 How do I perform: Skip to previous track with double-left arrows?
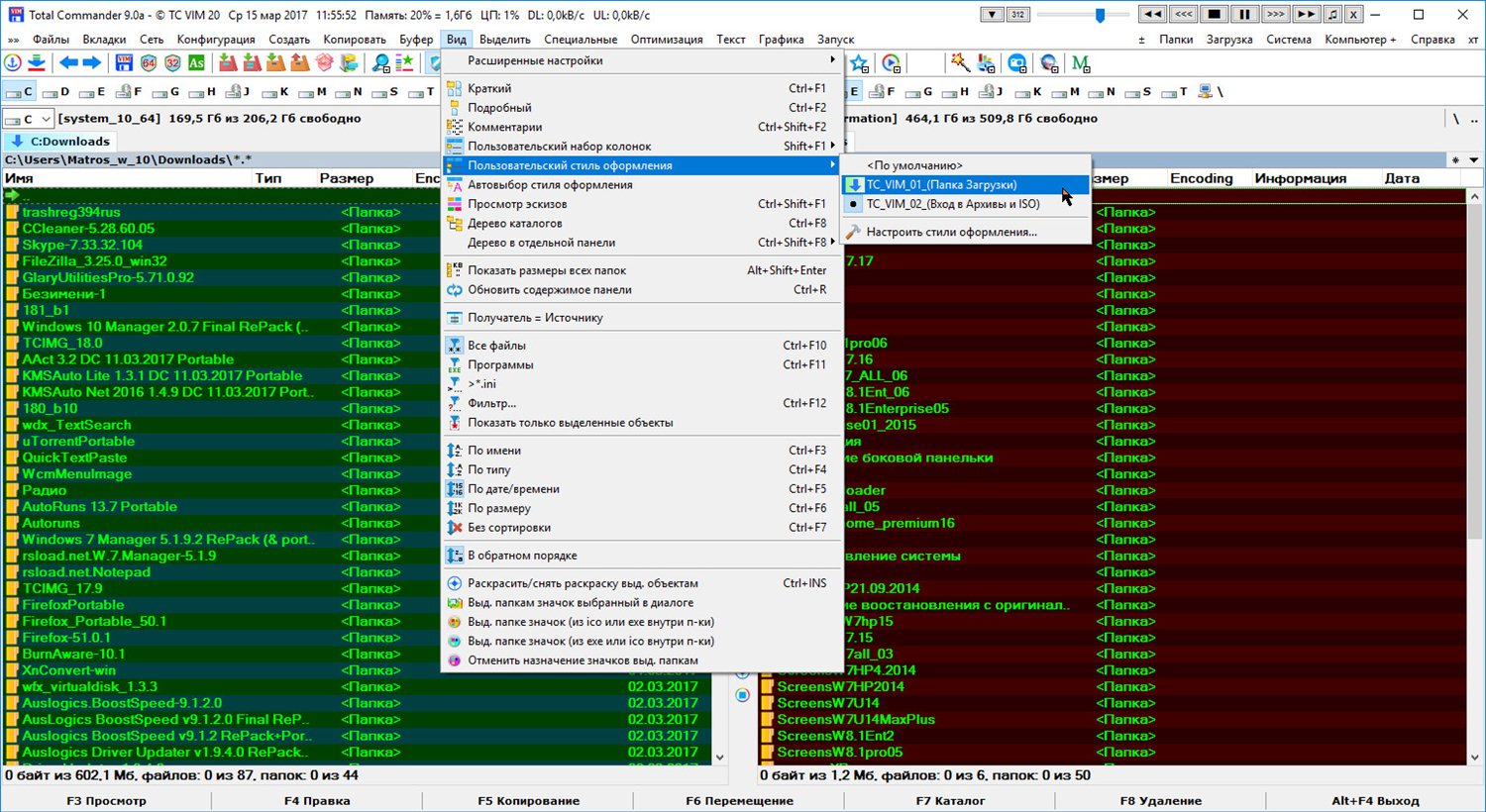click(x=1152, y=14)
